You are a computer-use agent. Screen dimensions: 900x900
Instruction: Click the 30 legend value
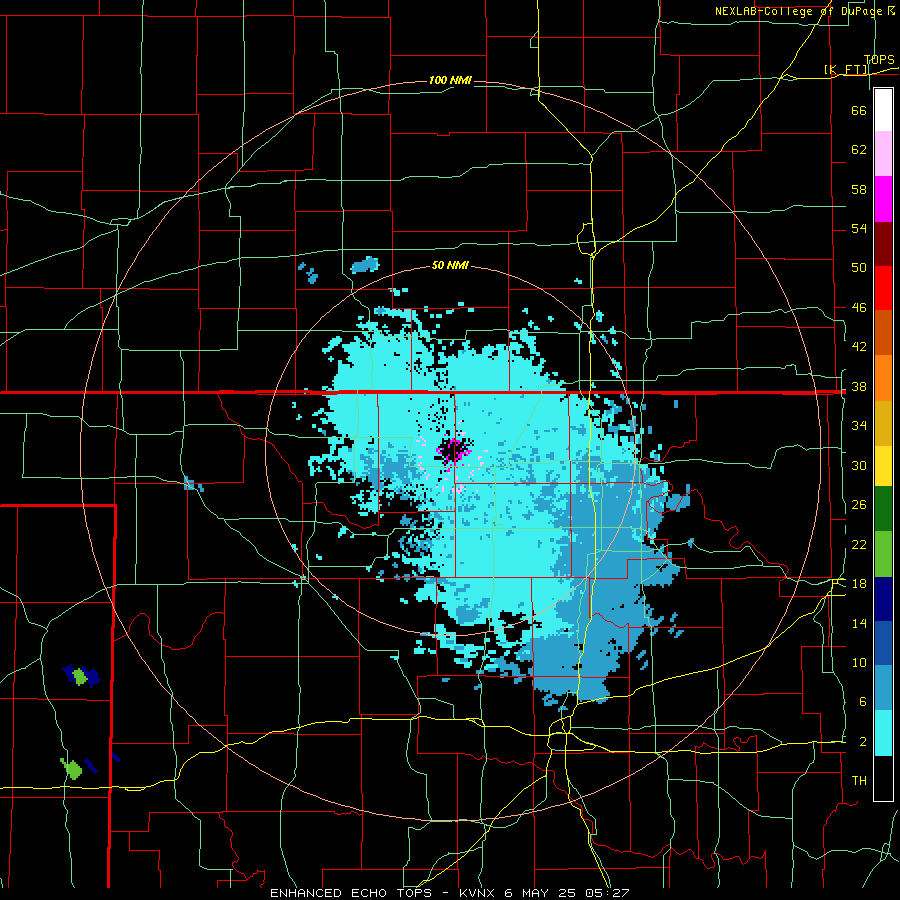click(x=859, y=465)
